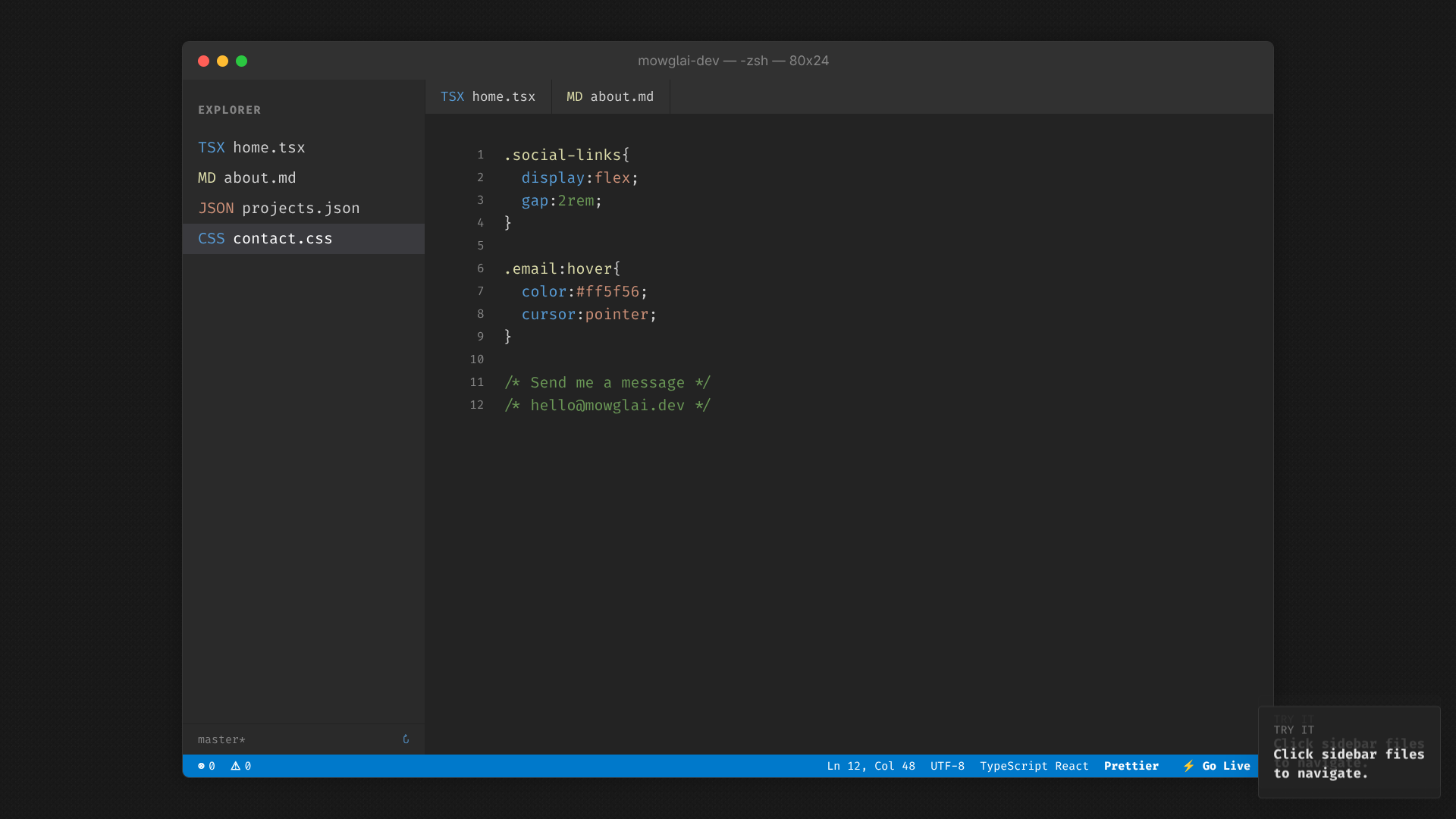Select contact.css in the Explorer sidebar

(x=282, y=238)
